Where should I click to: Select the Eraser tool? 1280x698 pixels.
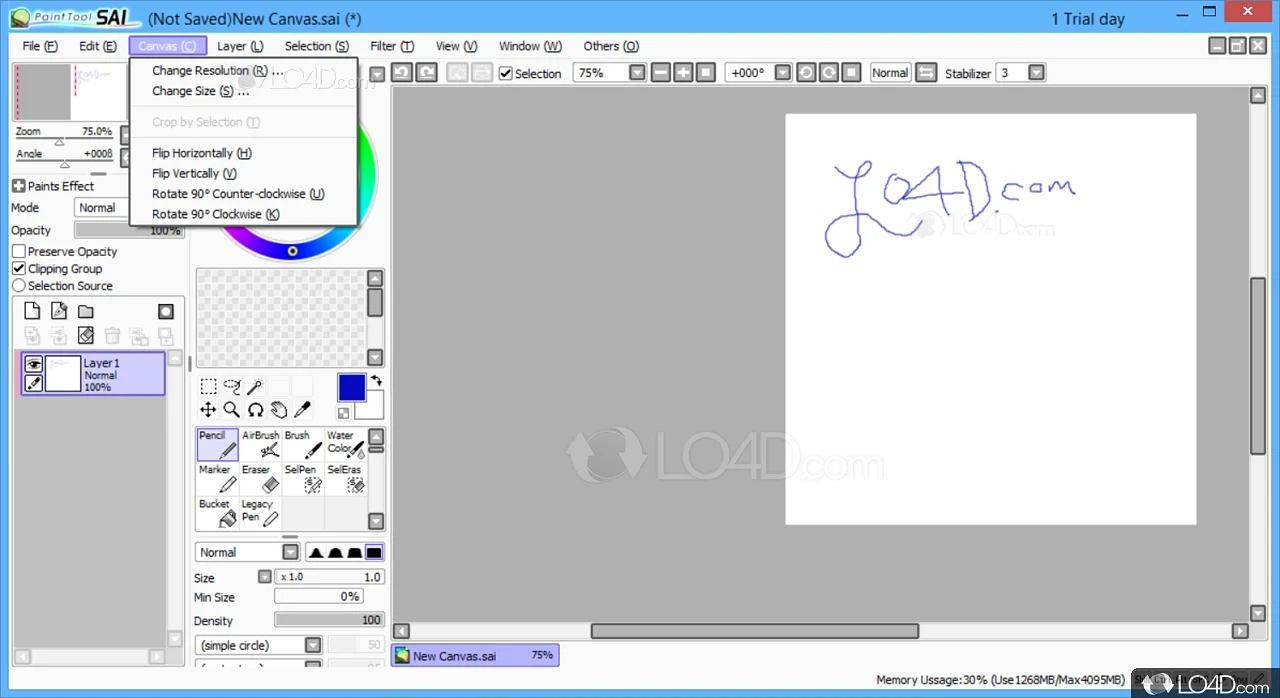click(x=261, y=478)
